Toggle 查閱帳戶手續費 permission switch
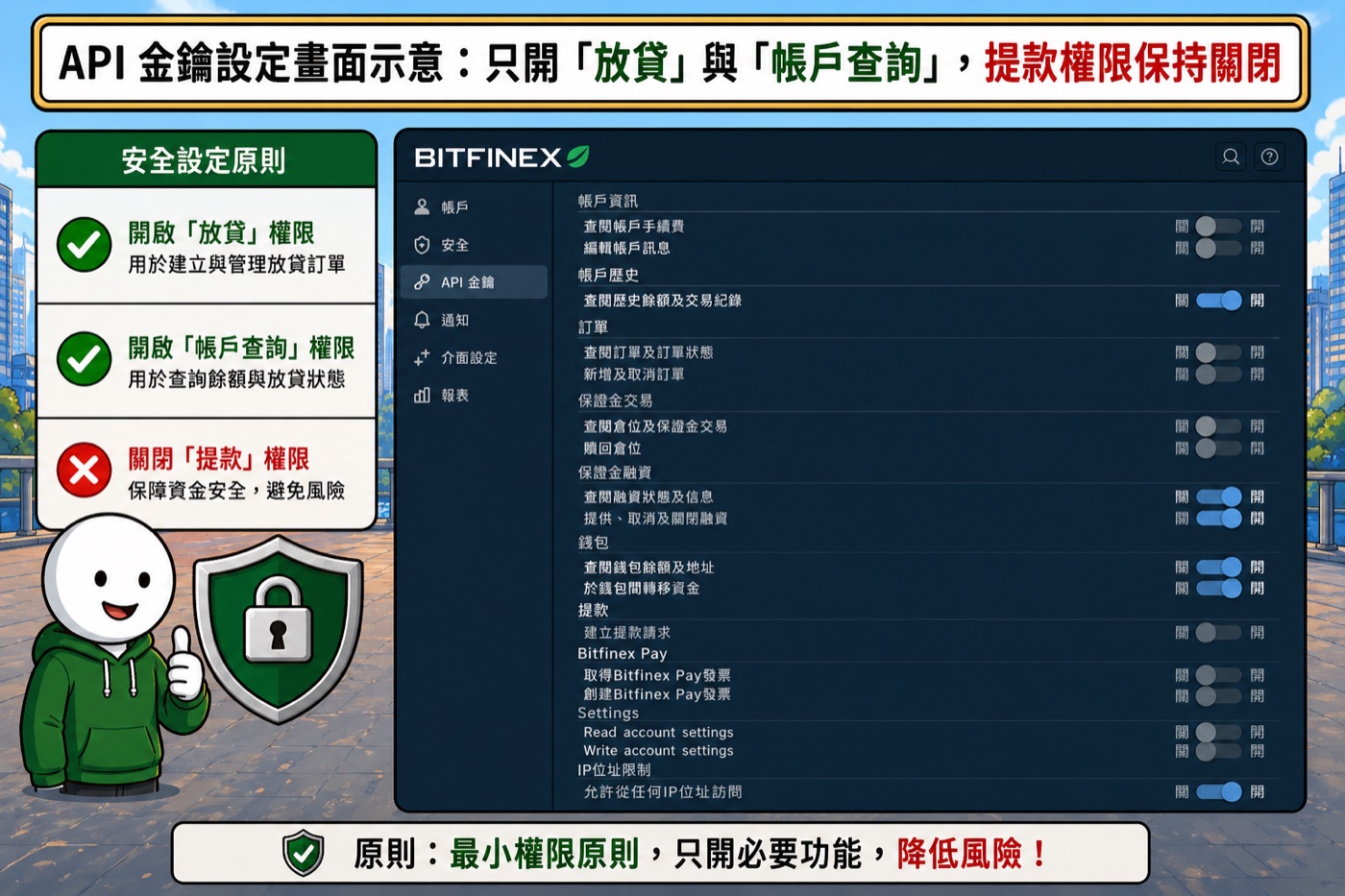The image size is (1345, 896). [x=1218, y=227]
